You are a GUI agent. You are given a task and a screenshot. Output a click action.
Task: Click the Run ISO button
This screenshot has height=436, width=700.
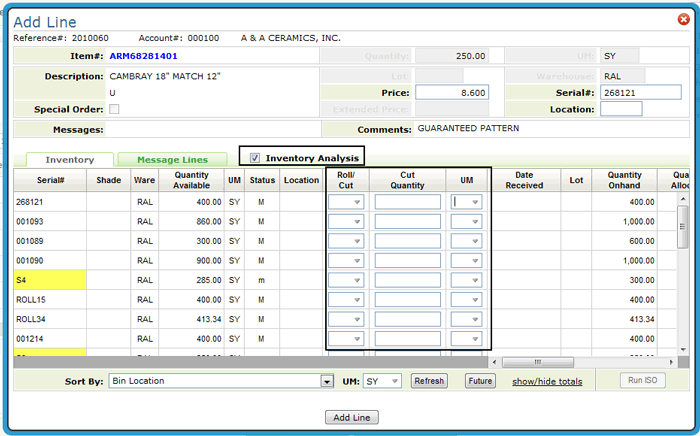pos(642,380)
